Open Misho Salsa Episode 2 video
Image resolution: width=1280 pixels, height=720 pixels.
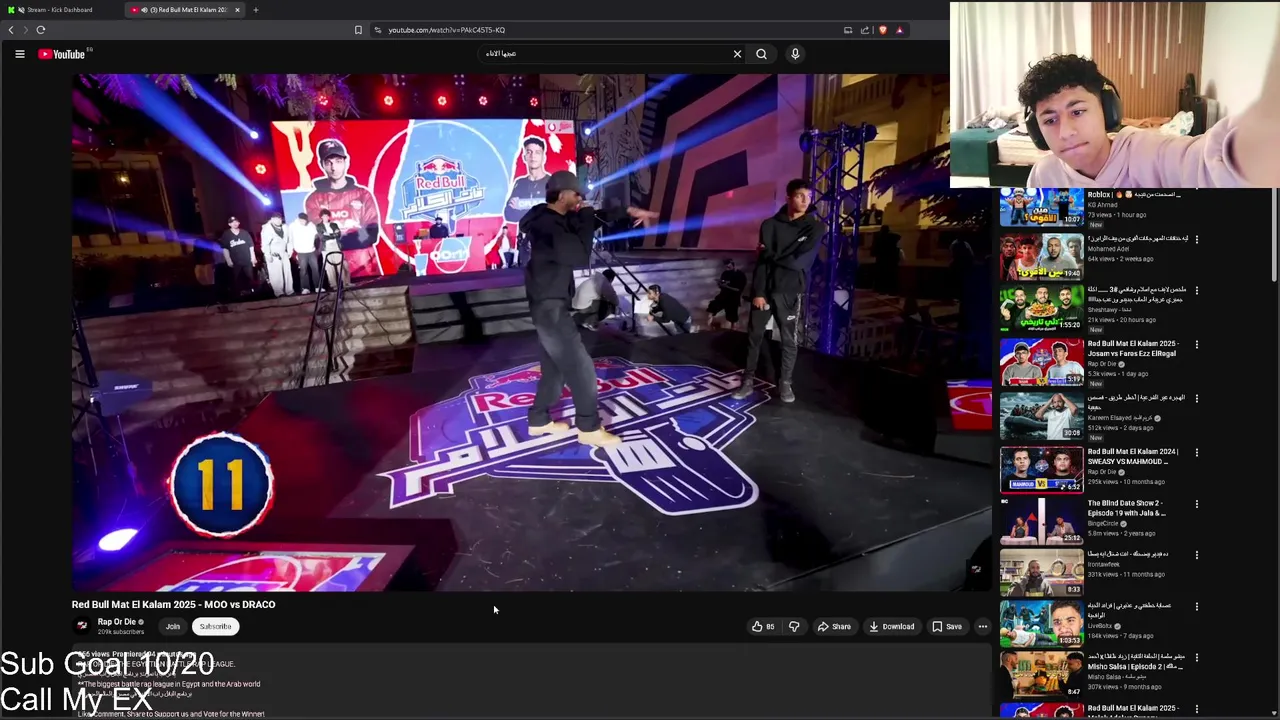pyautogui.click(x=1041, y=675)
